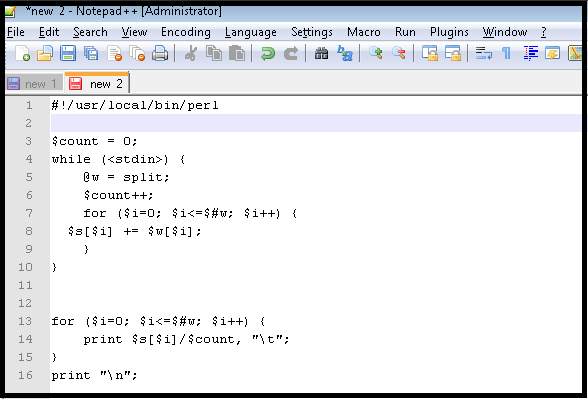Click the Notepad++ title bar icon
The image size is (588, 399).
click(10, 12)
